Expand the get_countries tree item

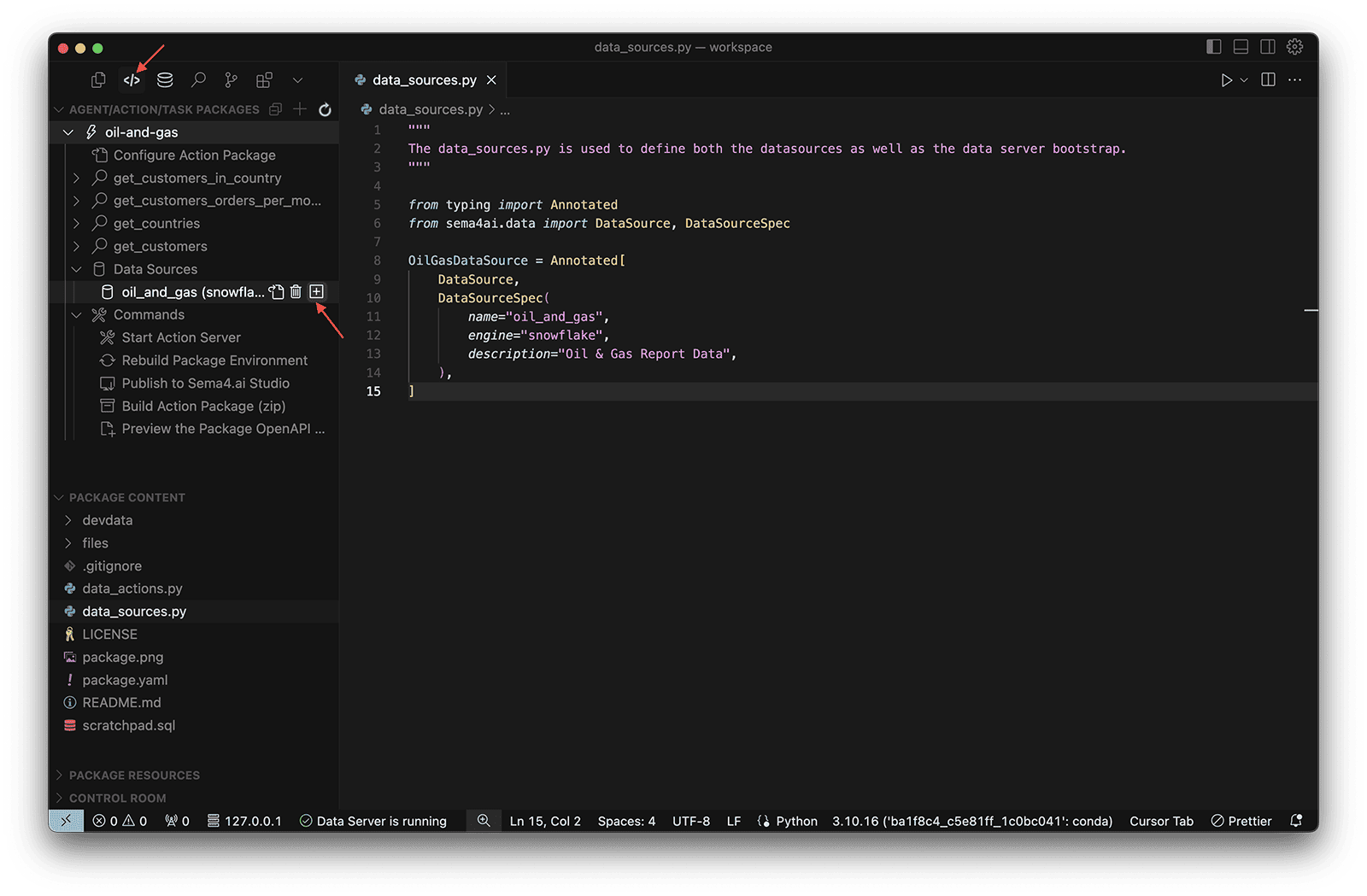coord(76,223)
